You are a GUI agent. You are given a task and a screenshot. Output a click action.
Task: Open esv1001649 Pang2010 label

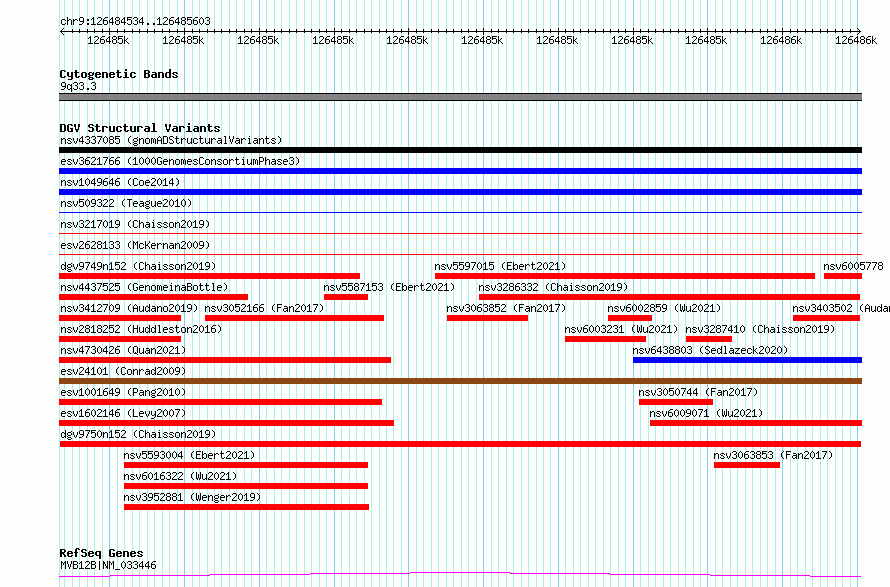pos(123,392)
